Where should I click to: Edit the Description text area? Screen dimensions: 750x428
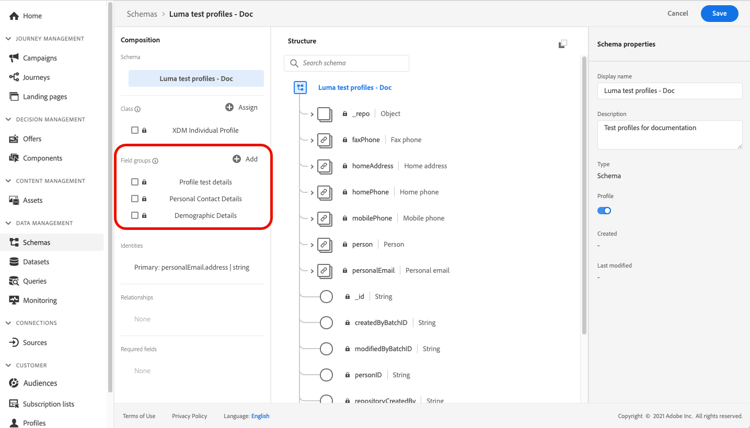(x=669, y=134)
